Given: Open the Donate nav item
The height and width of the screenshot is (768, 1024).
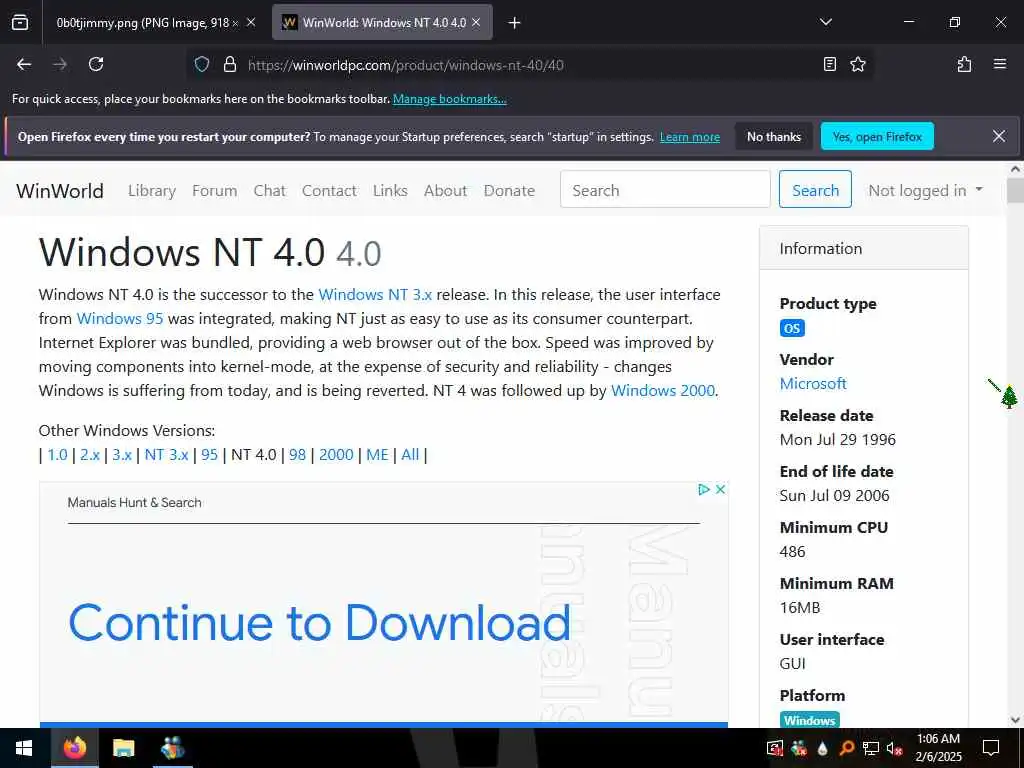Looking at the screenshot, I should click(509, 191).
